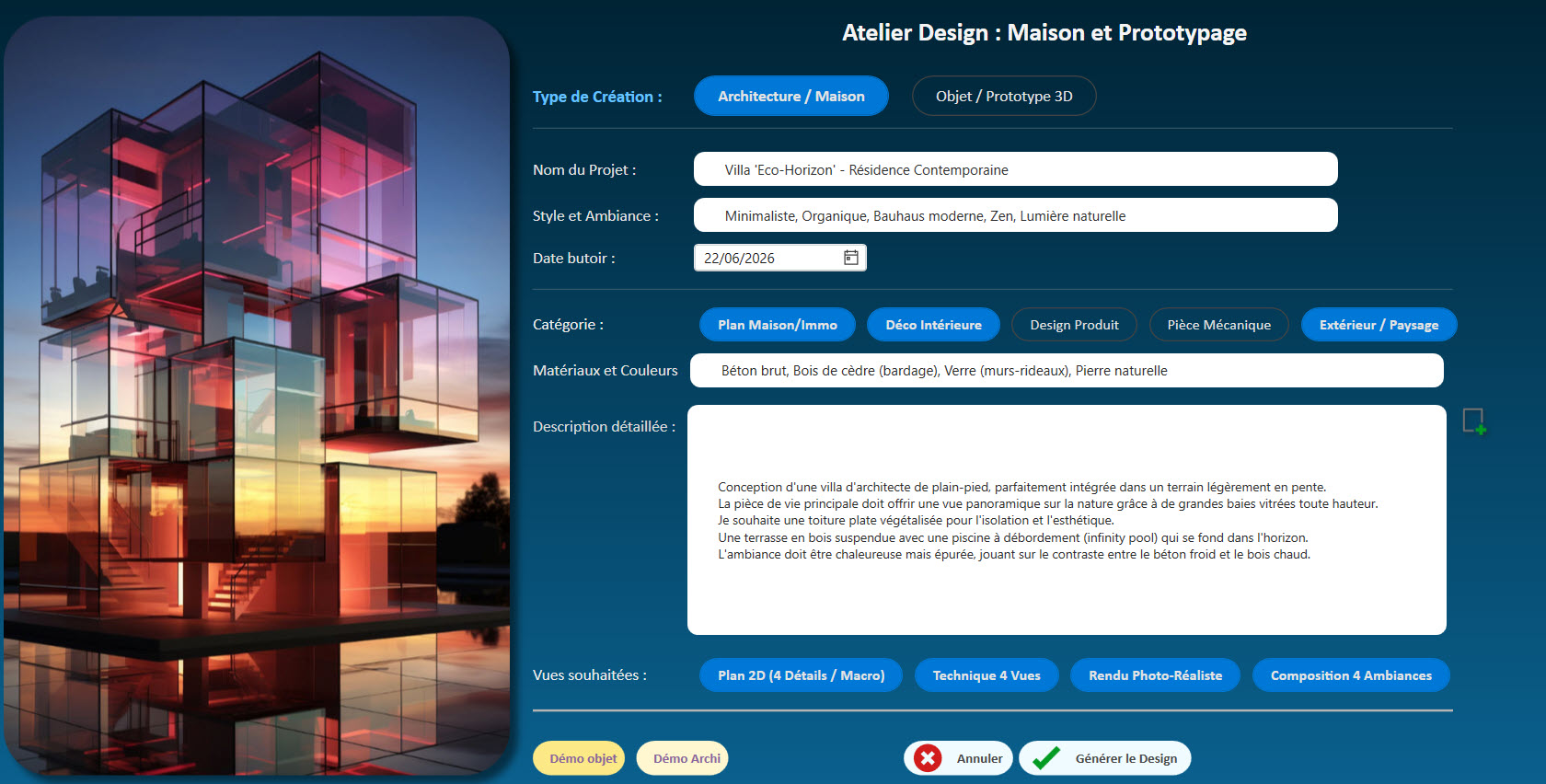Toggle the Plan Maison/Immo category

777,325
